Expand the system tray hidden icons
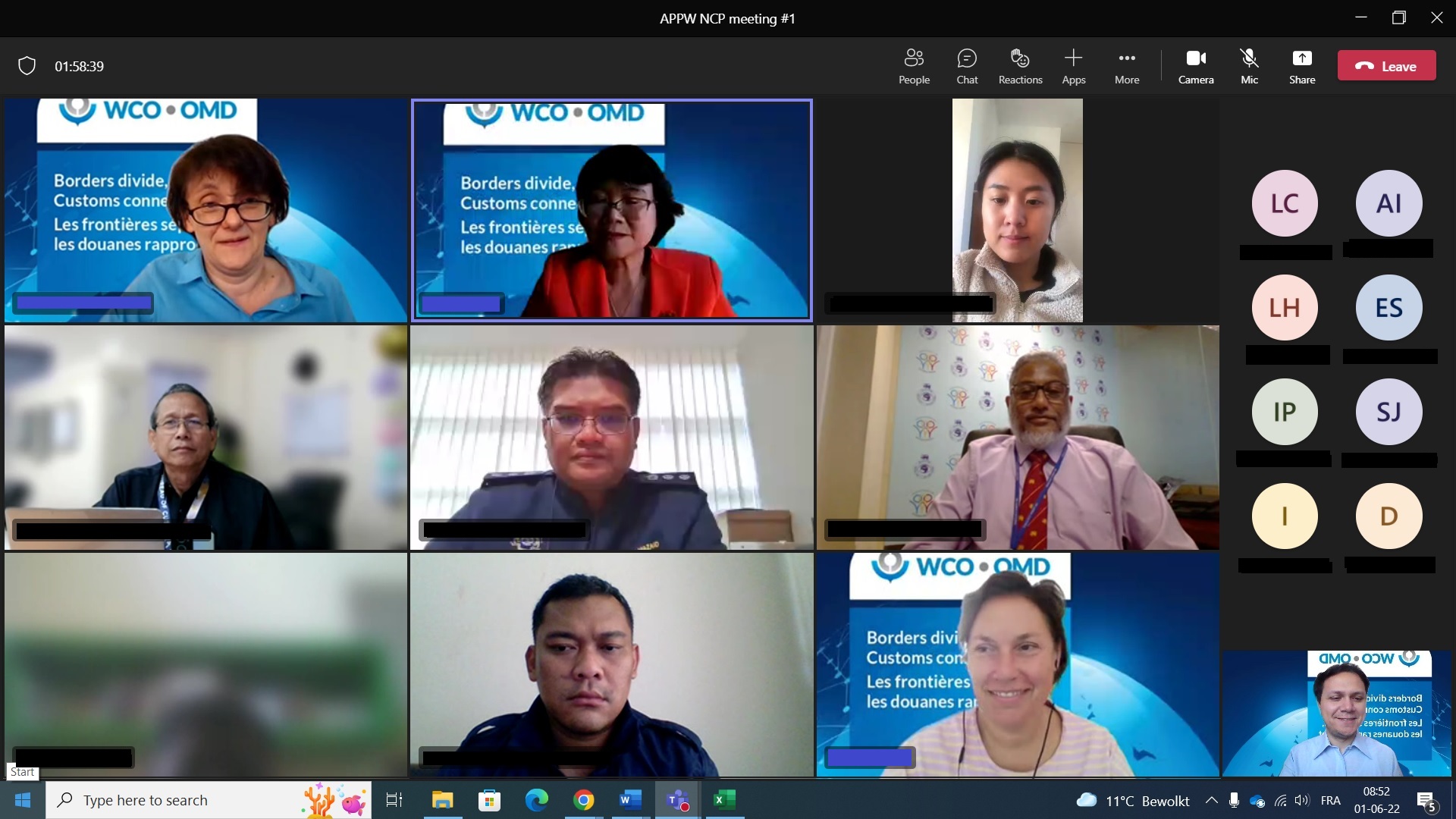Viewport: 1456px width, 819px height. pyautogui.click(x=1212, y=800)
